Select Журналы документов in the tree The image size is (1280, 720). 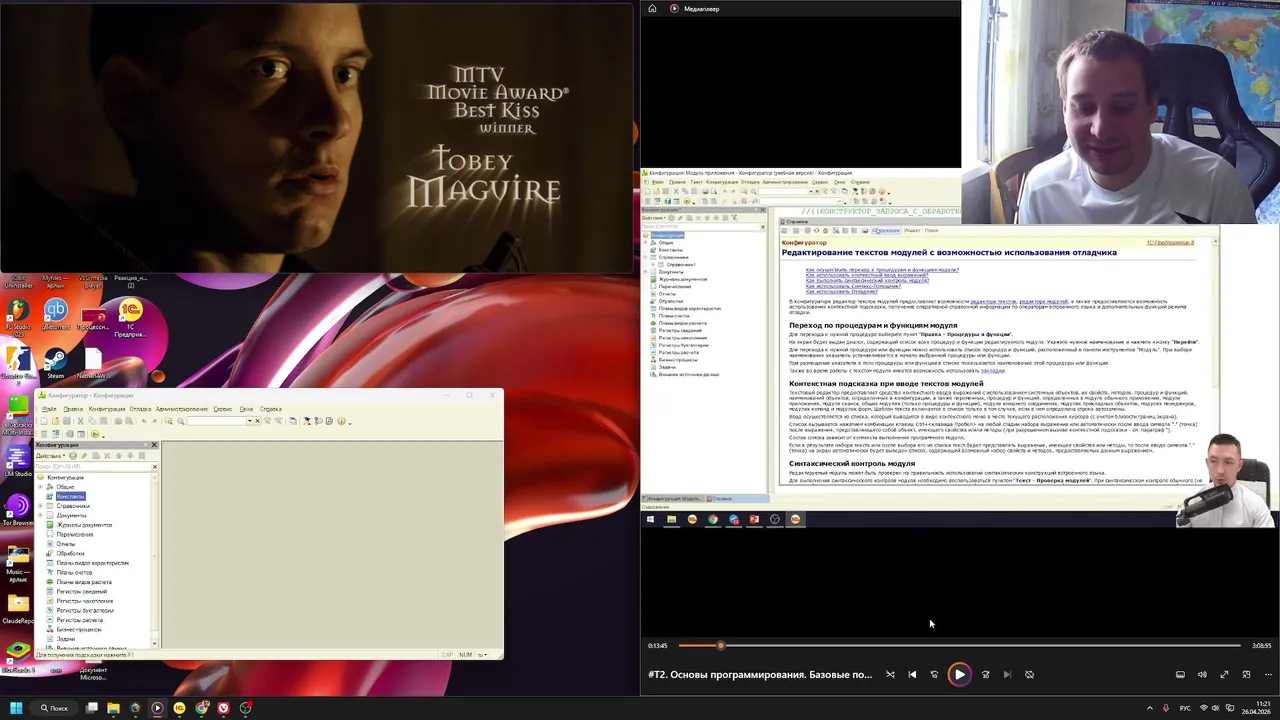point(84,525)
